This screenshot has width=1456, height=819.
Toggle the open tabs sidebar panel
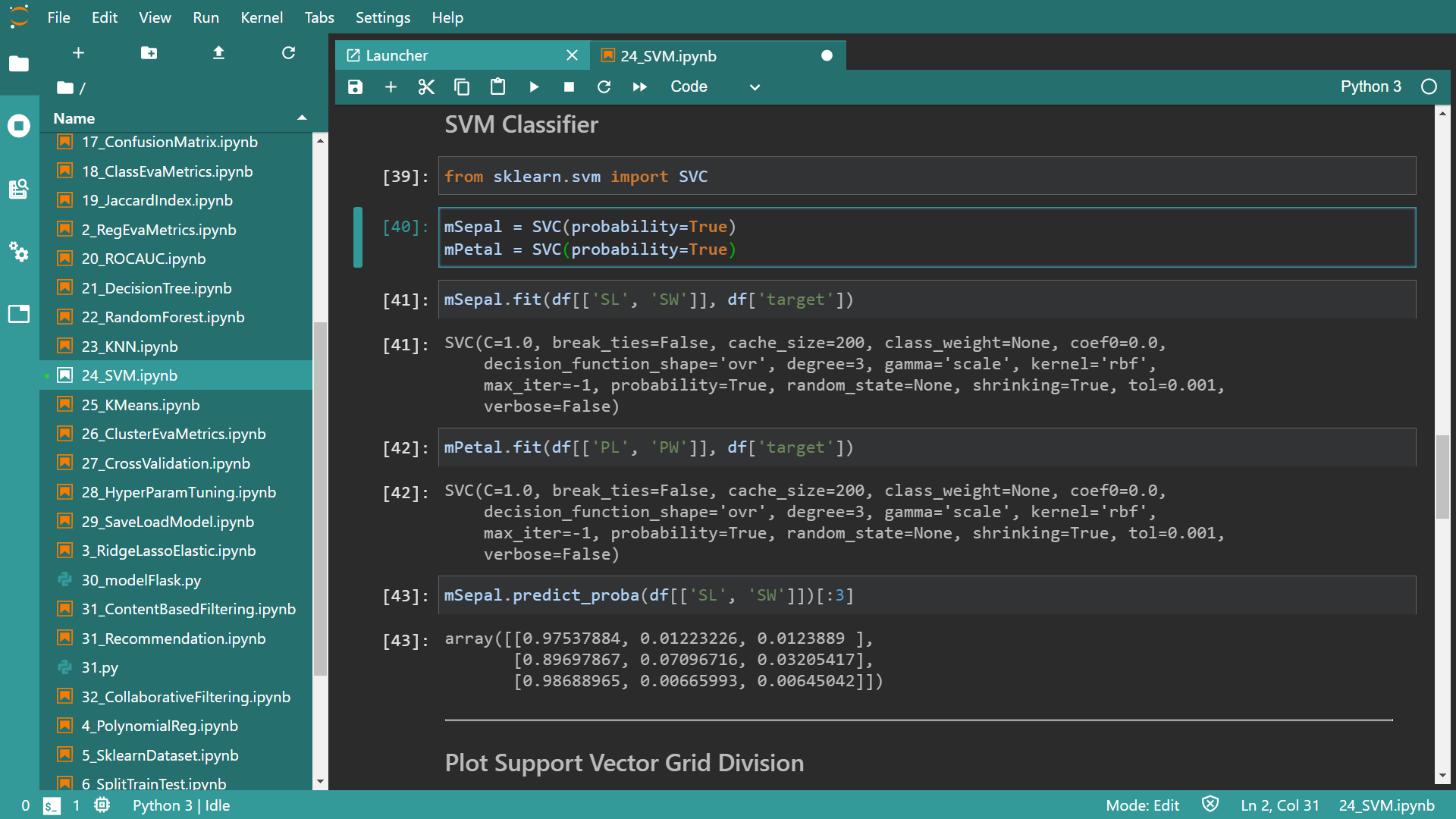[19, 313]
